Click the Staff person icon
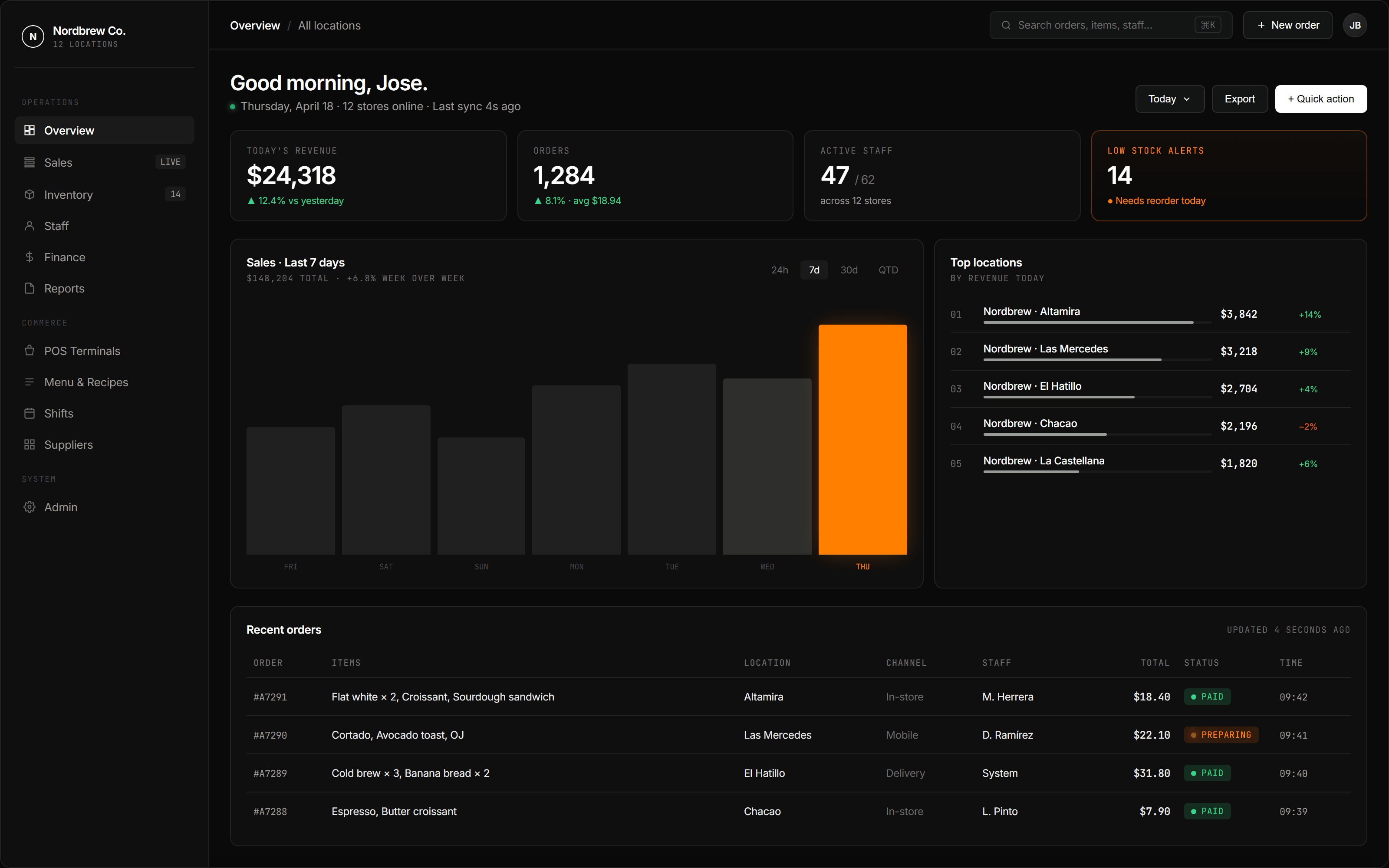1389x868 pixels. [29, 226]
